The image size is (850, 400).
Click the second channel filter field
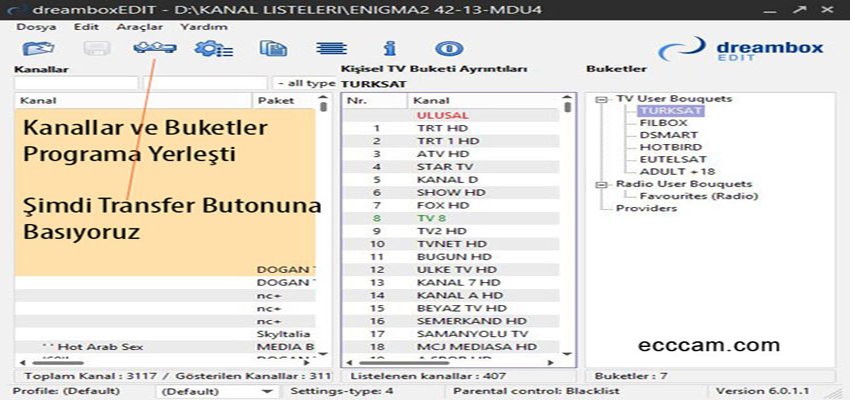pos(204,83)
